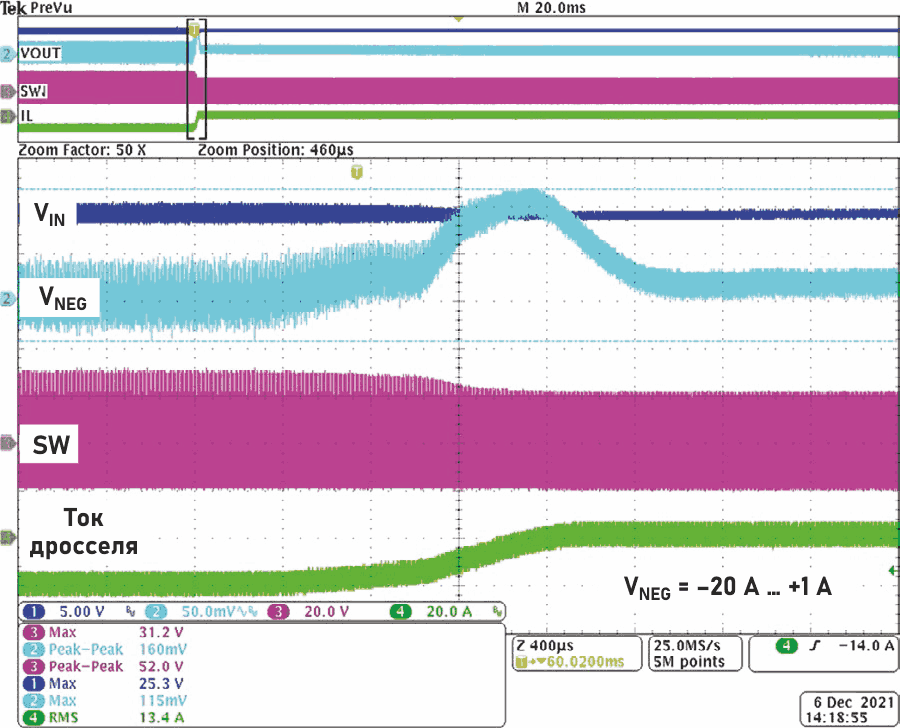Click the '5.00 V' channel 1 scale

point(82,611)
